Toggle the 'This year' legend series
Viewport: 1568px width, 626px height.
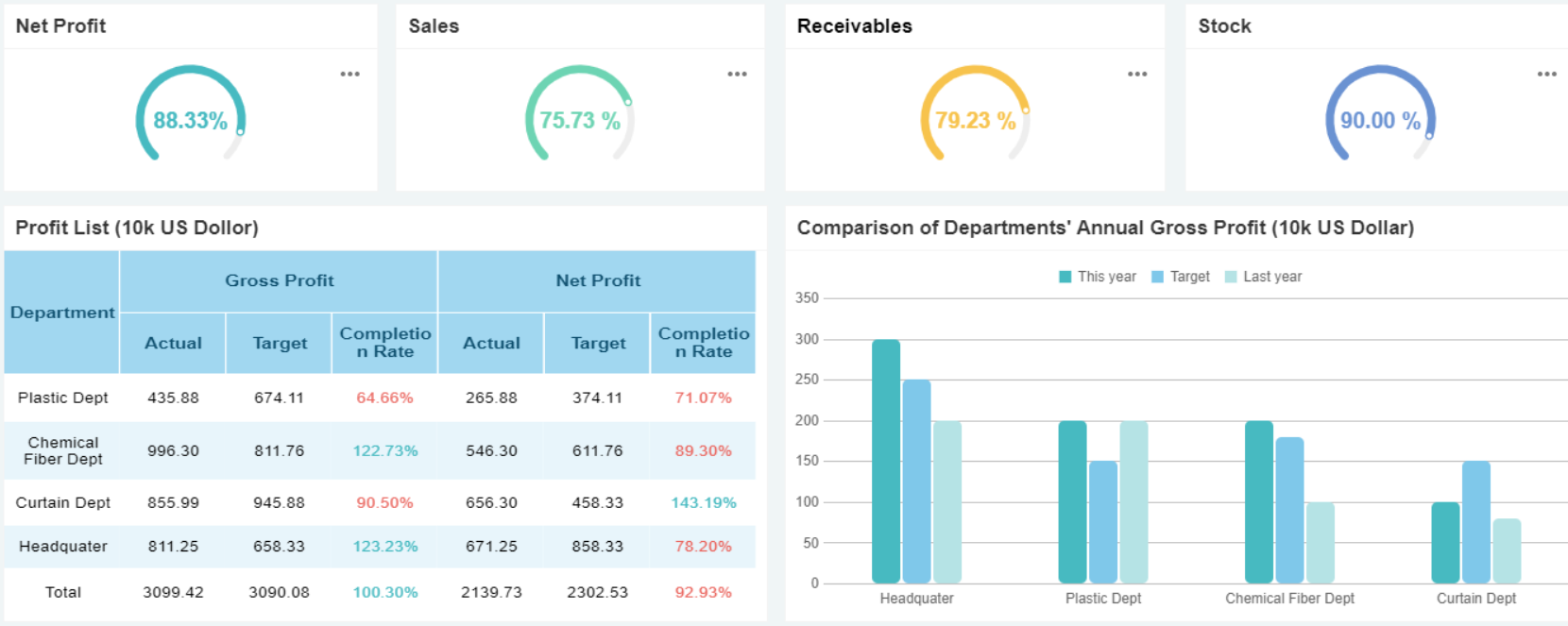(1098, 277)
